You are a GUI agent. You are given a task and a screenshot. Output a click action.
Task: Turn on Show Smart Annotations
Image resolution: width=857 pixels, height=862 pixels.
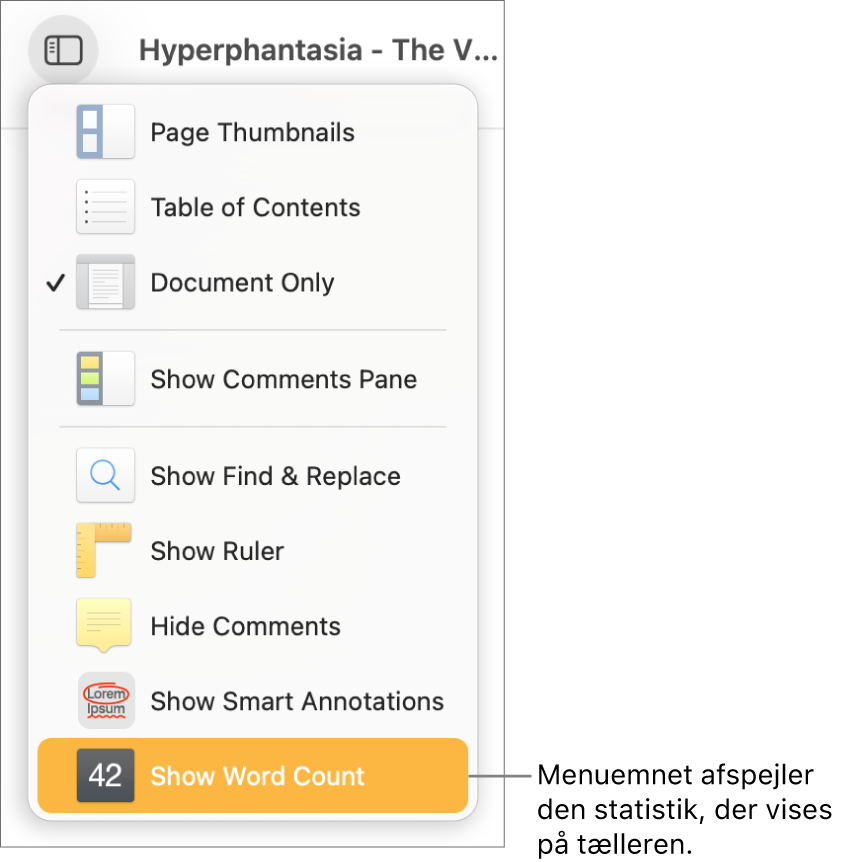pos(297,701)
